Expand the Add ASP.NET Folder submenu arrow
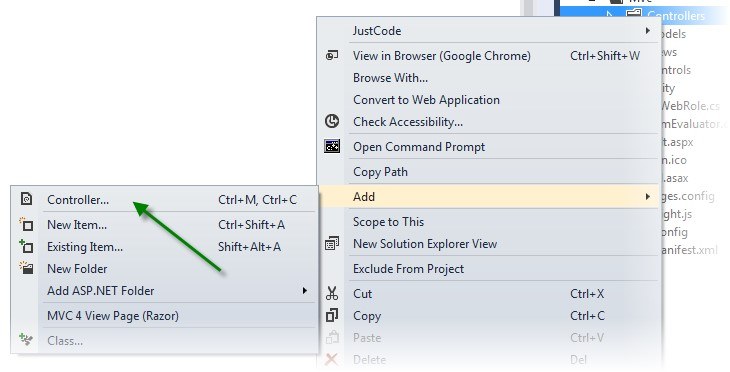 305,291
